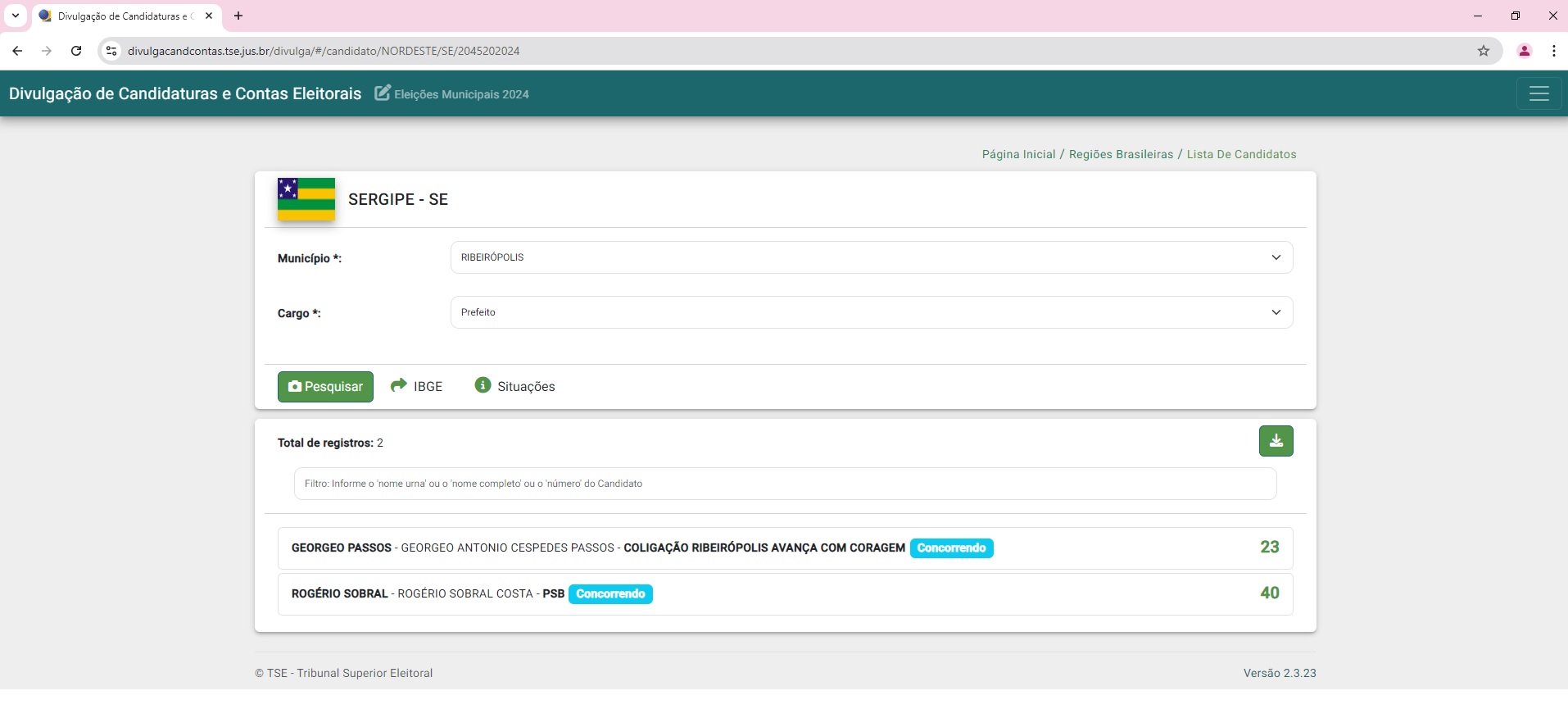This screenshot has height=718, width=1568.
Task: Go to Regiões Brasileiras breadcrumb
Action: point(1121,154)
